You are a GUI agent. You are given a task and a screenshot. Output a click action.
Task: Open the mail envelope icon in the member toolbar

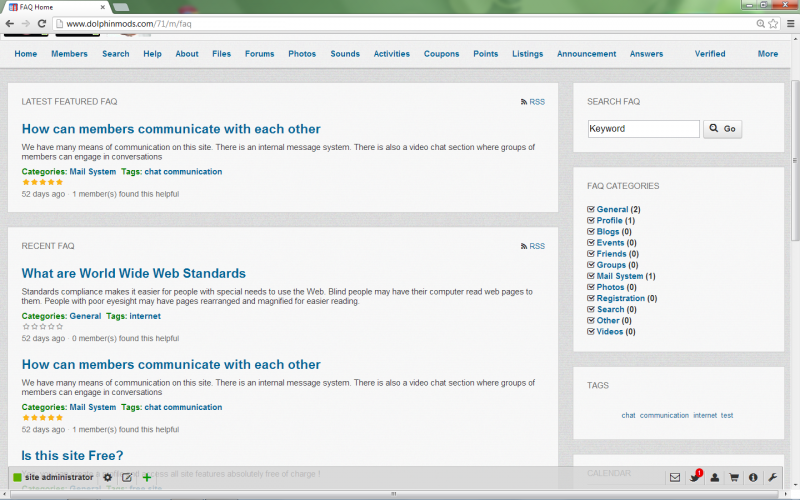tap(674, 478)
